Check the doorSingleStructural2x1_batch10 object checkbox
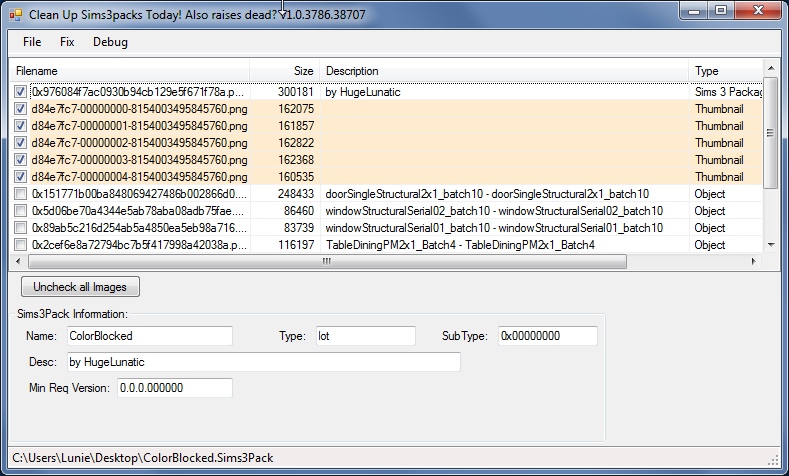 [x=21, y=194]
